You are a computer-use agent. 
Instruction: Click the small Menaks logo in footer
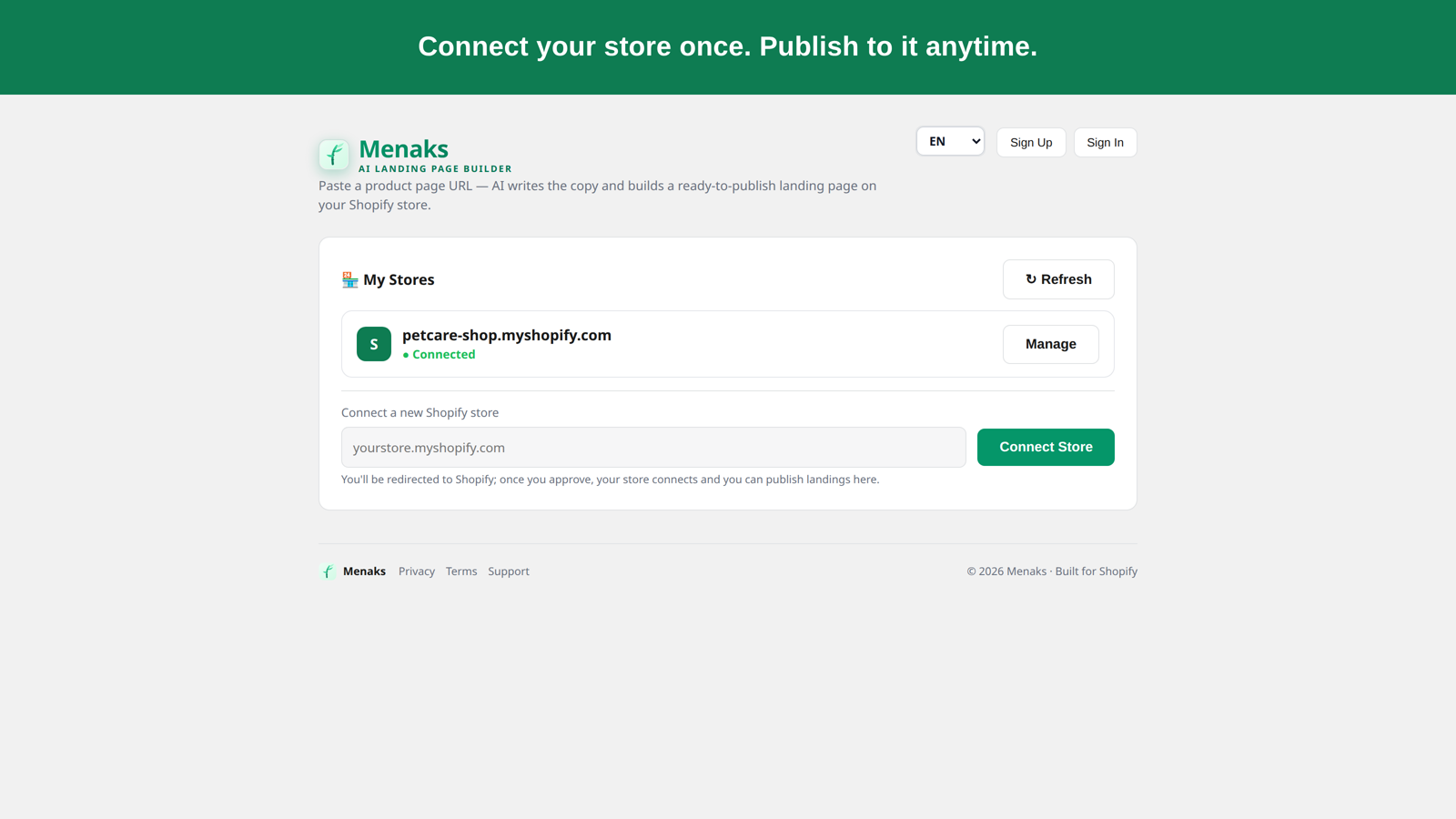click(x=328, y=571)
